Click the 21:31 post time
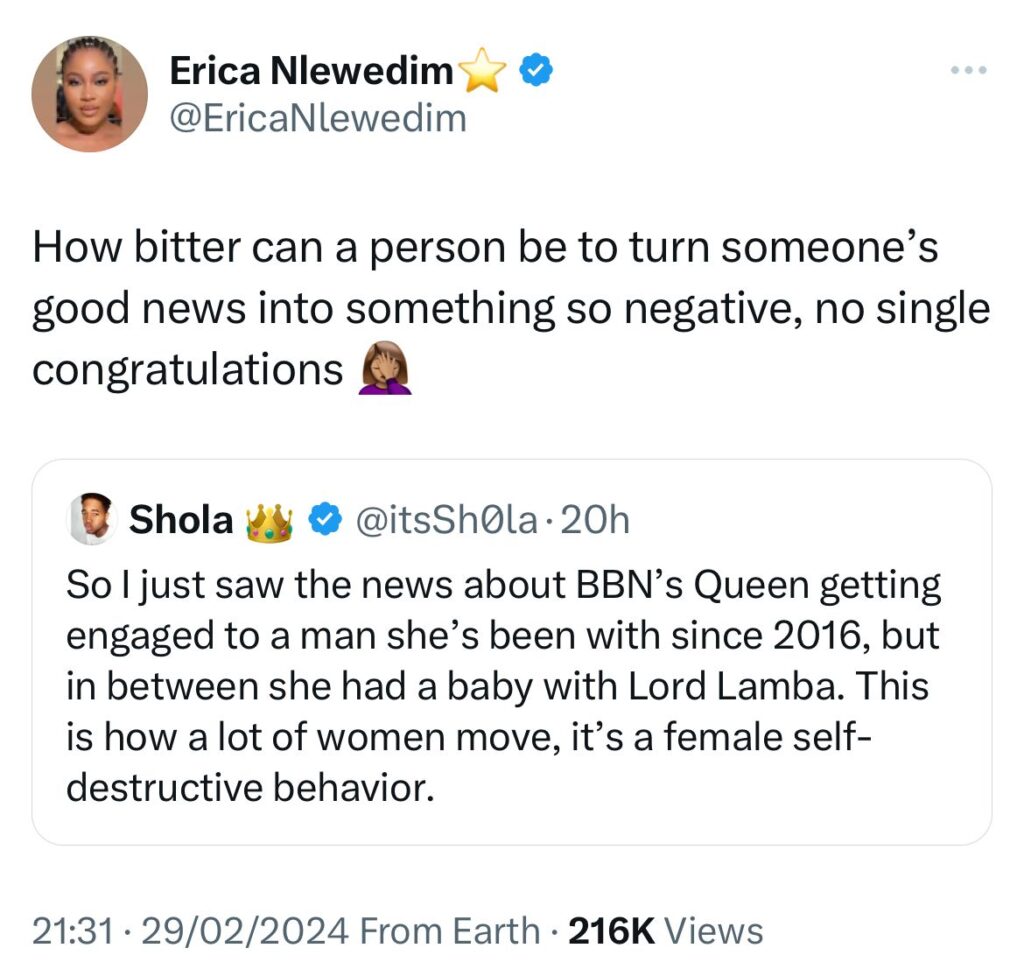Viewport: 1024px width, 962px height. [68, 932]
